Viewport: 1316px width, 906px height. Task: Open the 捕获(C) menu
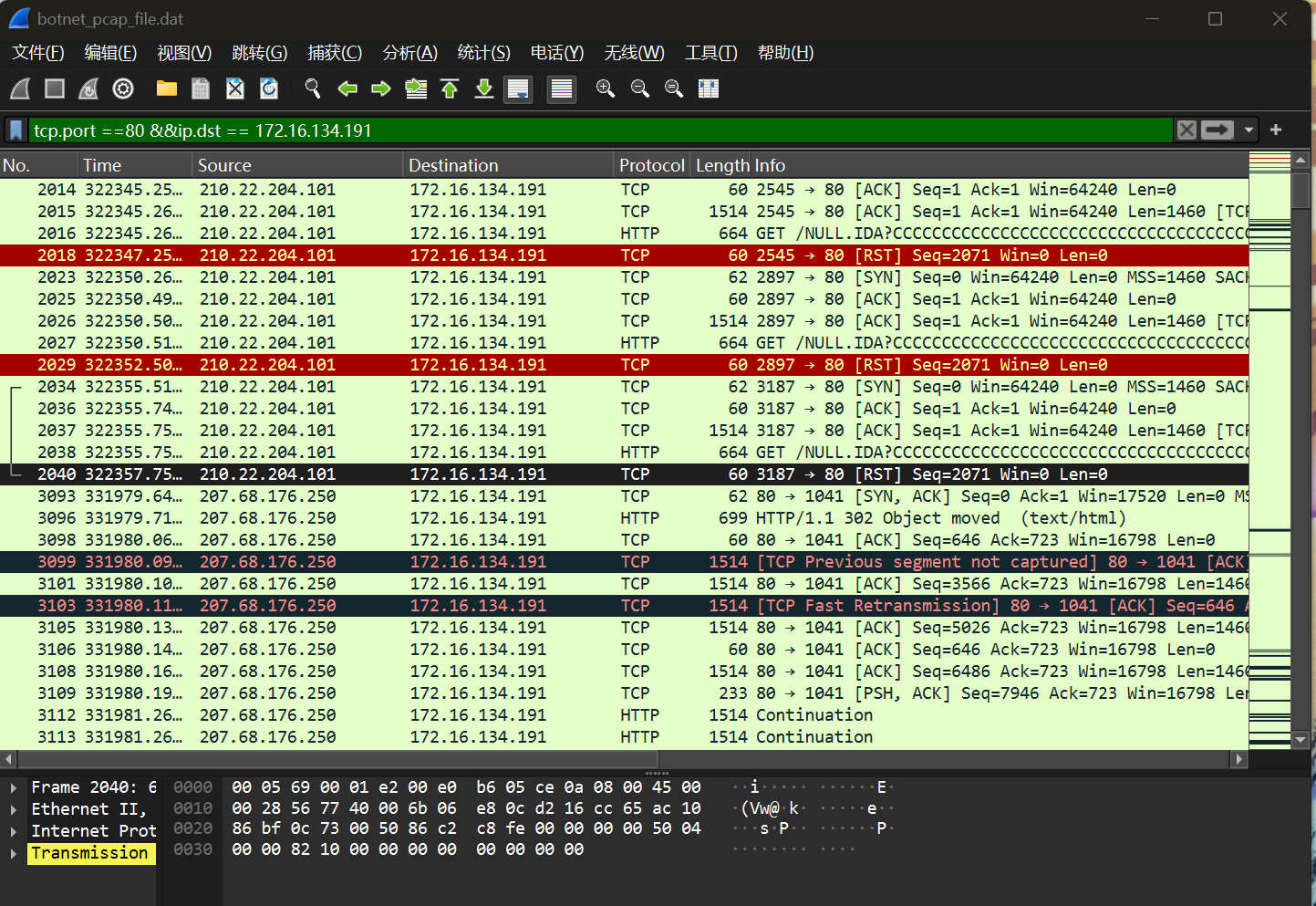(x=335, y=53)
